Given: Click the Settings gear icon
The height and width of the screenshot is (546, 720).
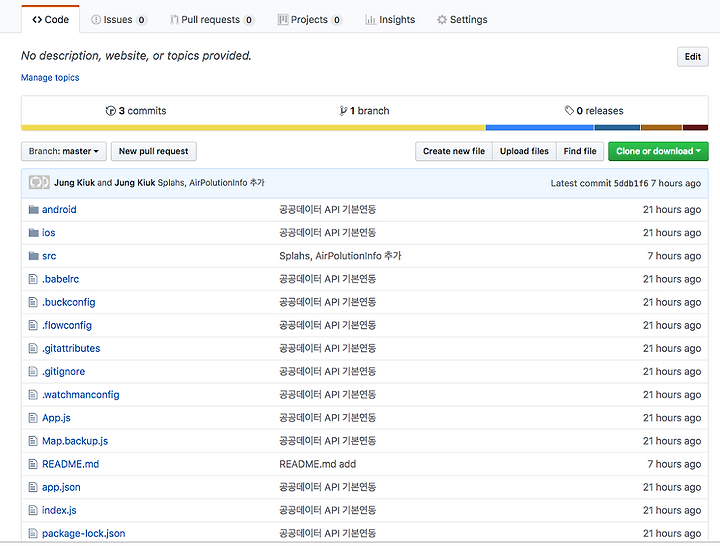Looking at the screenshot, I should click(x=442, y=20).
